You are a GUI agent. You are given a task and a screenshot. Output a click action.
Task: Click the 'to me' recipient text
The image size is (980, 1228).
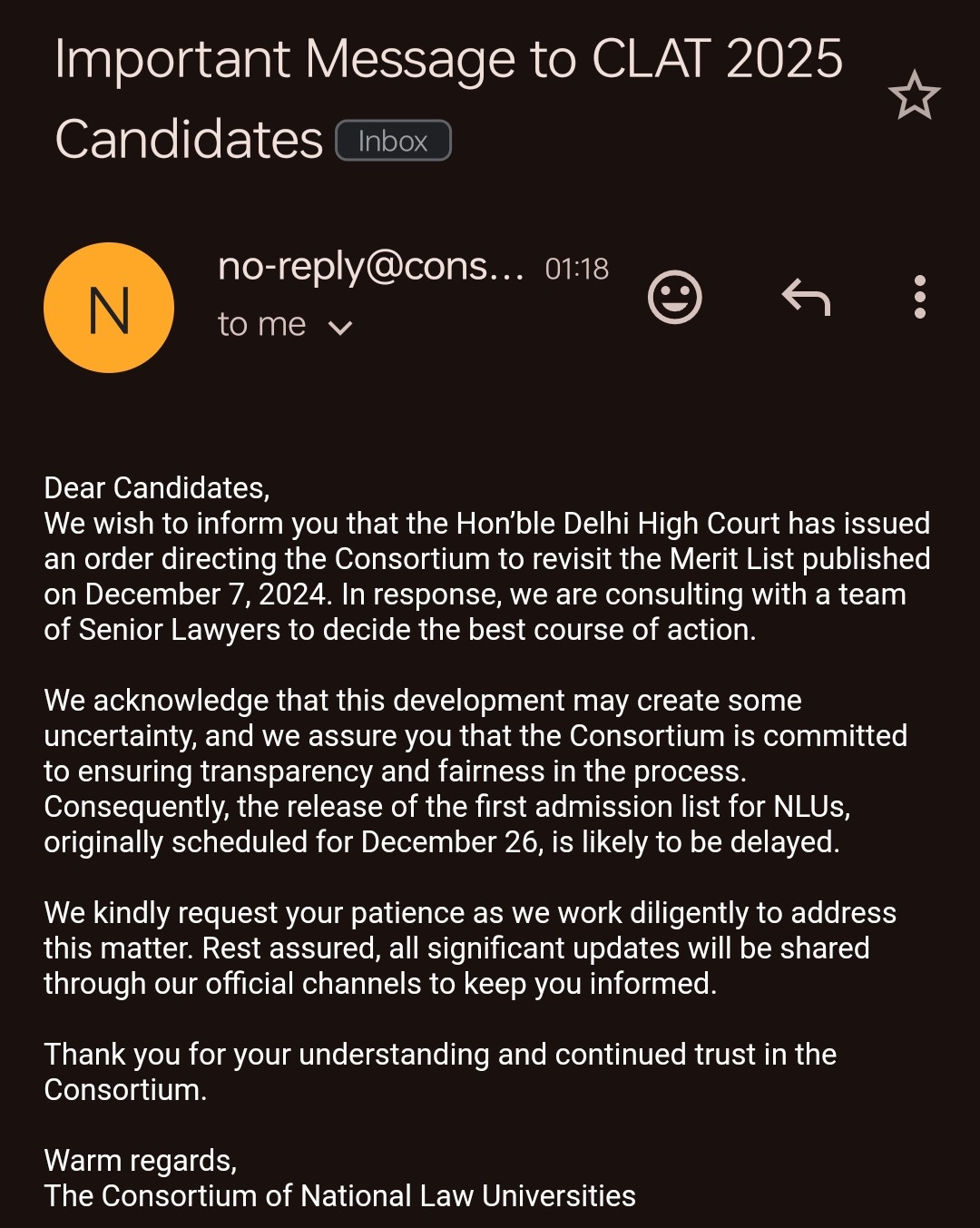coord(262,324)
